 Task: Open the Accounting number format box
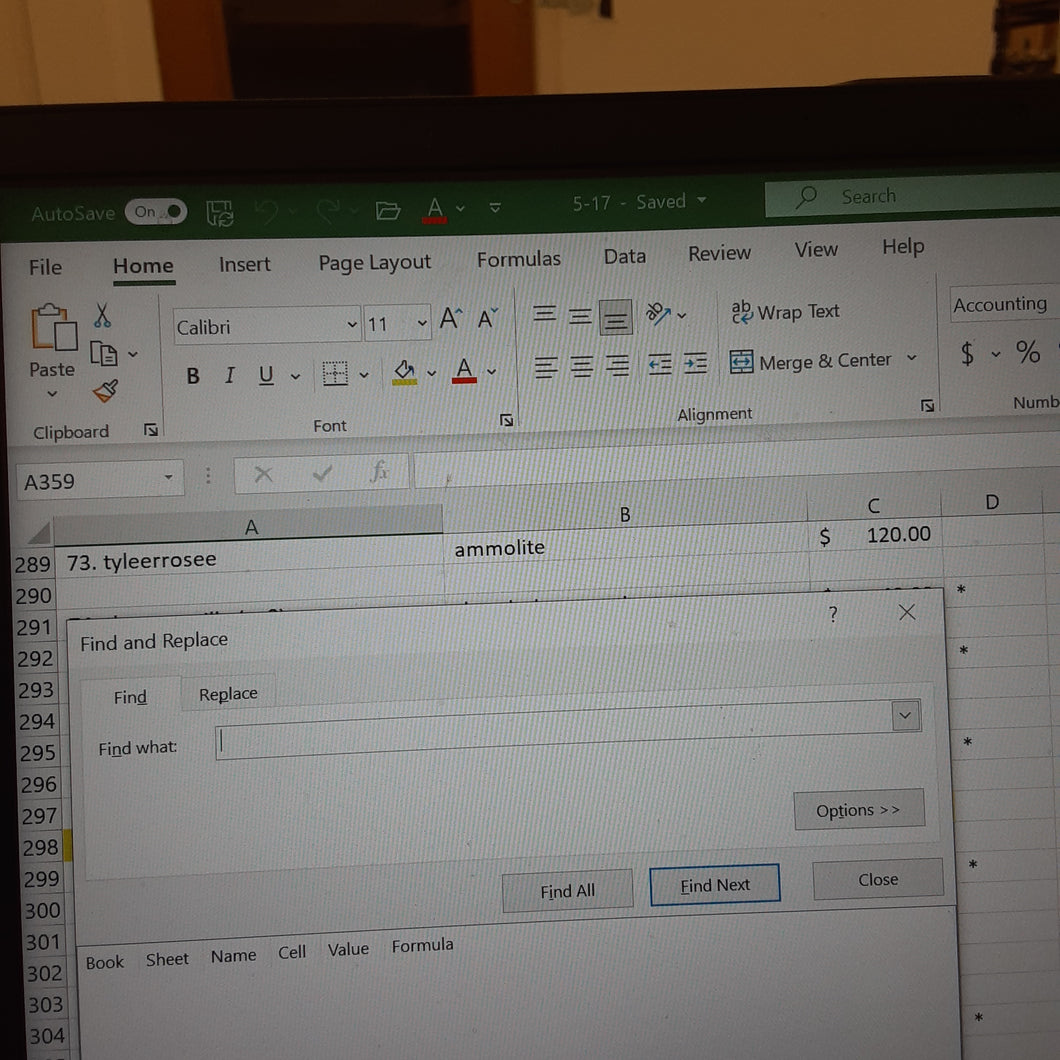1005,304
